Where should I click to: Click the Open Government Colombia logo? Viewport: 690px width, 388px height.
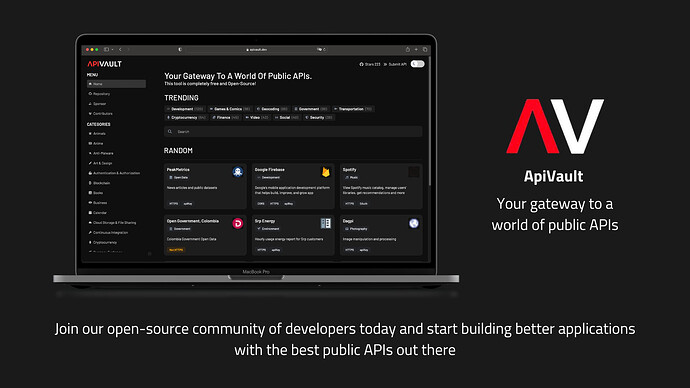[238, 223]
